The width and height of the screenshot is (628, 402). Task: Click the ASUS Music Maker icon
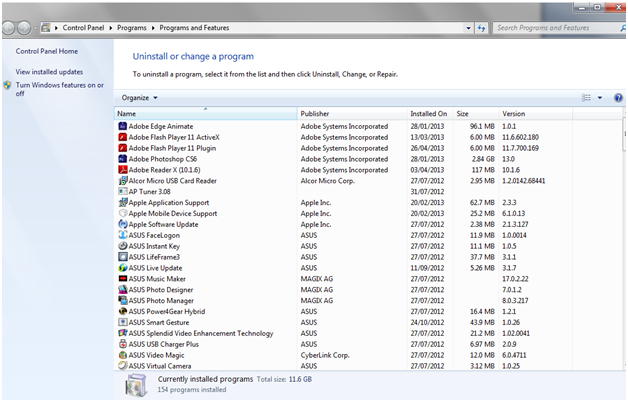[x=123, y=279]
